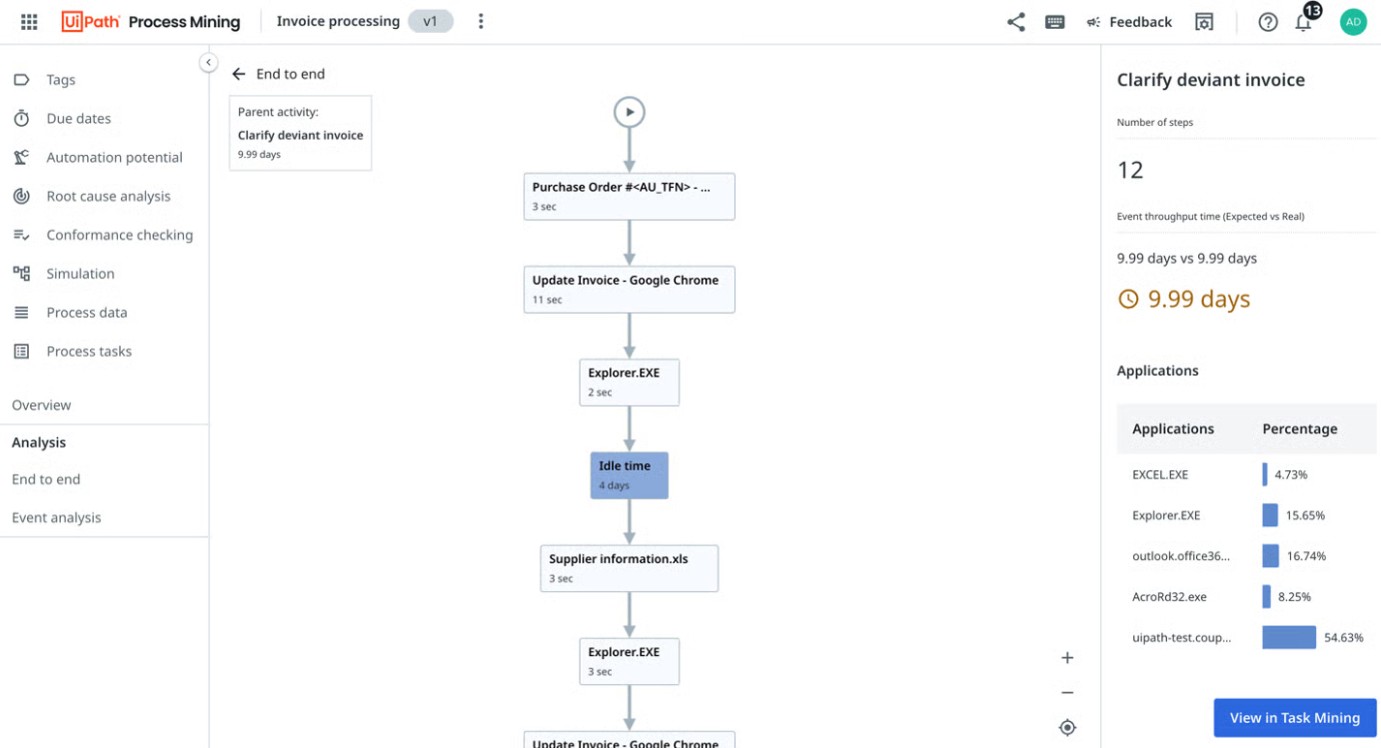Open the Conformance checking panel
The width and height of the screenshot is (1381, 748).
tap(20, 234)
